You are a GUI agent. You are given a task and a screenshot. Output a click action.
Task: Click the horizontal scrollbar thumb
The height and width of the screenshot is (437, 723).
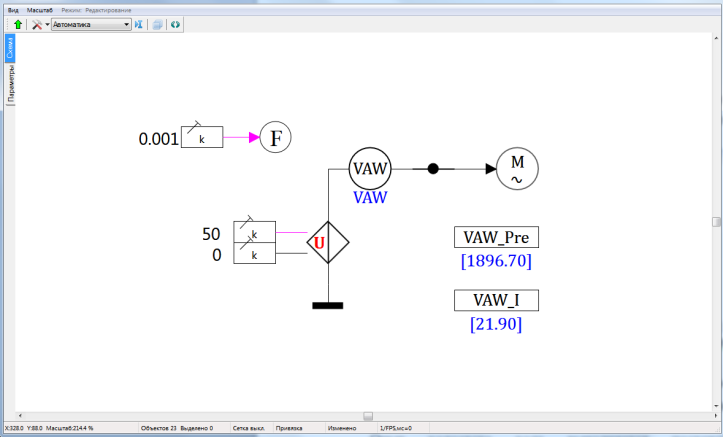pos(367,415)
